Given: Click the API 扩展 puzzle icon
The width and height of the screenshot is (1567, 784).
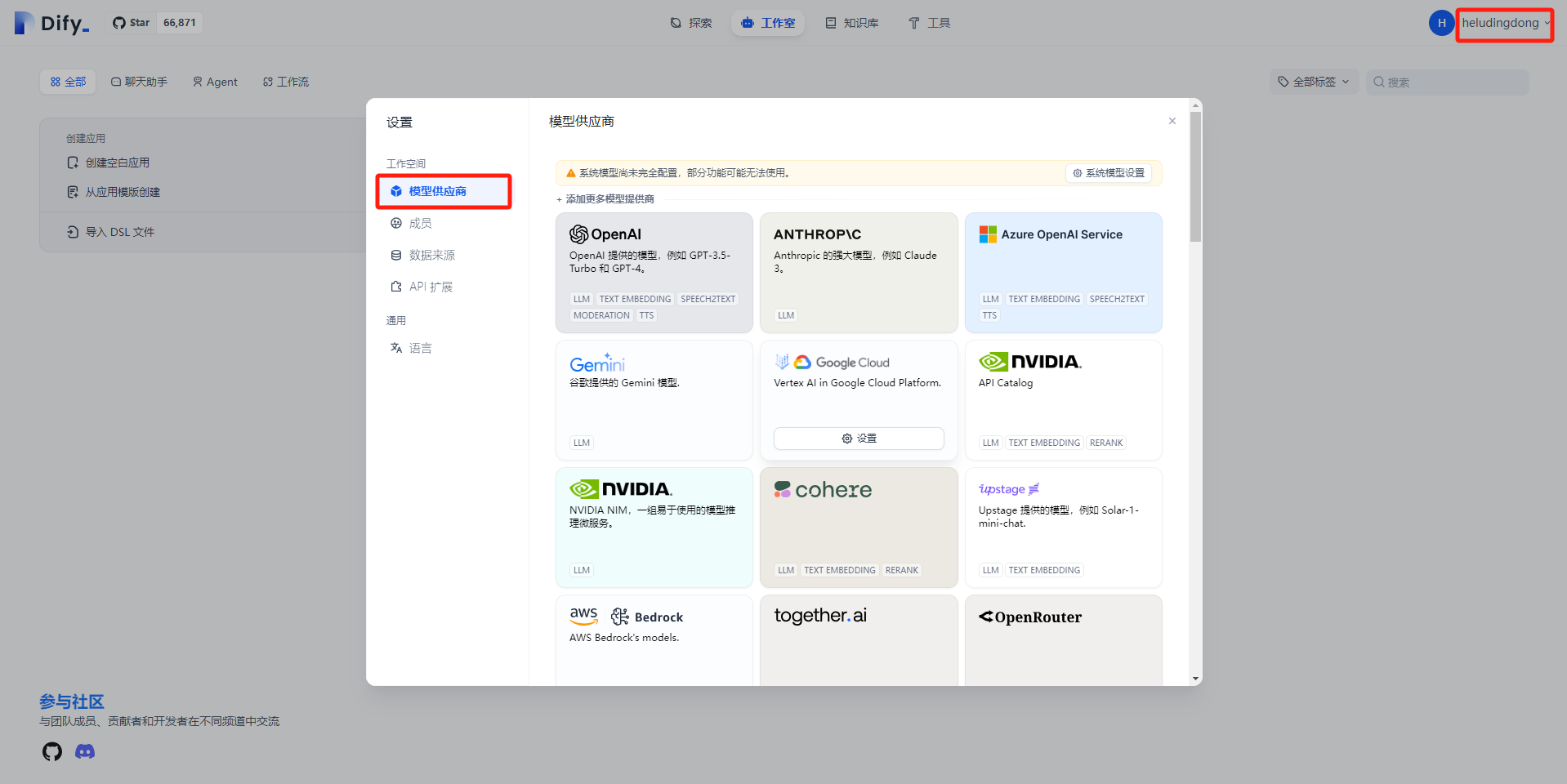Looking at the screenshot, I should [x=396, y=287].
